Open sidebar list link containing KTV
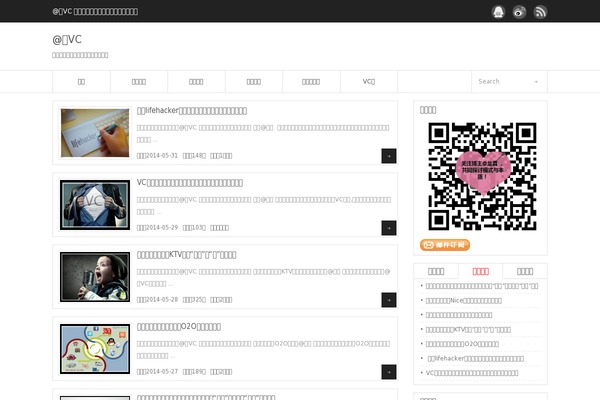Viewport: 600px width, 400px height. click(x=468, y=330)
